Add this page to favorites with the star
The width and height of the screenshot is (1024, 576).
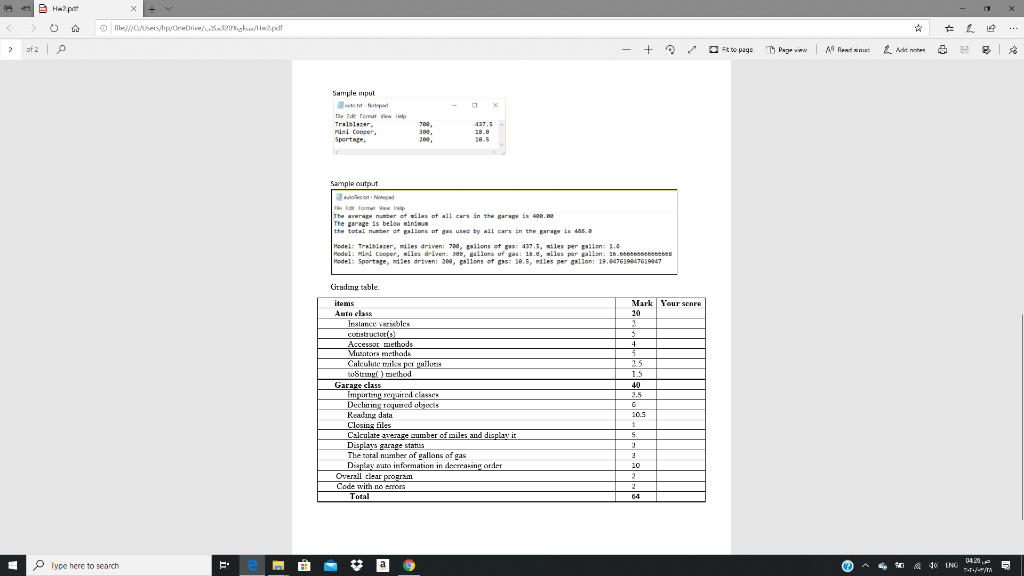click(918, 28)
